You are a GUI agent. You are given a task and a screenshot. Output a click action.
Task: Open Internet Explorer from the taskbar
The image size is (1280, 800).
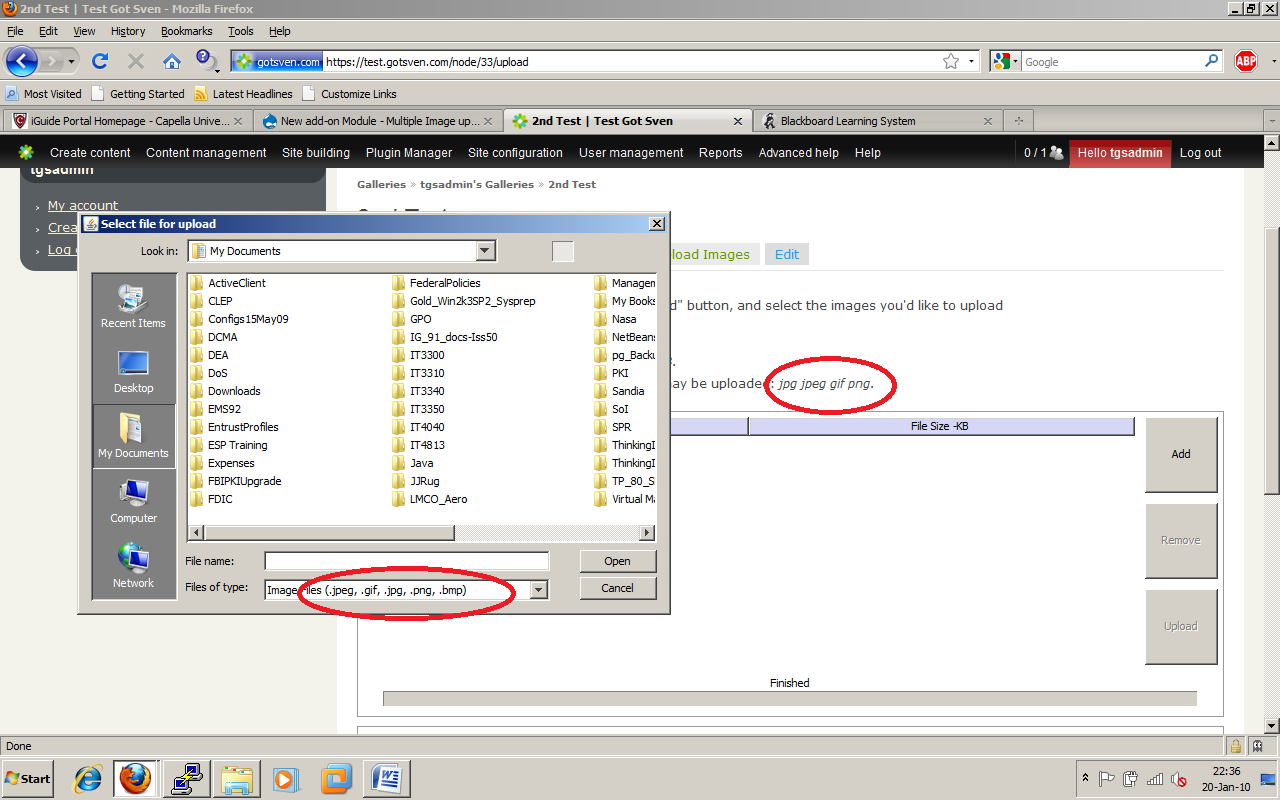pos(89,778)
